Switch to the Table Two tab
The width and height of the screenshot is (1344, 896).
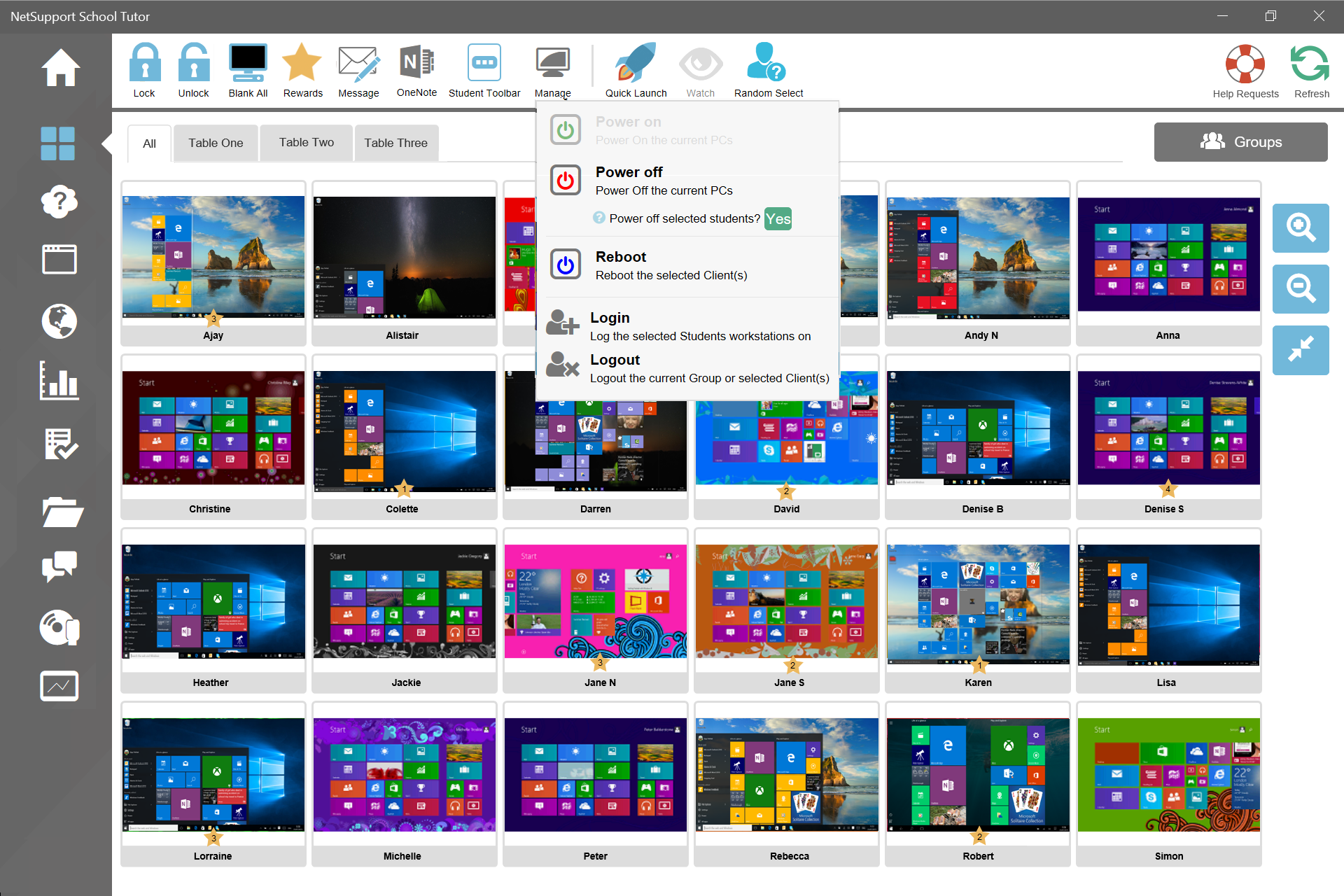tap(306, 143)
